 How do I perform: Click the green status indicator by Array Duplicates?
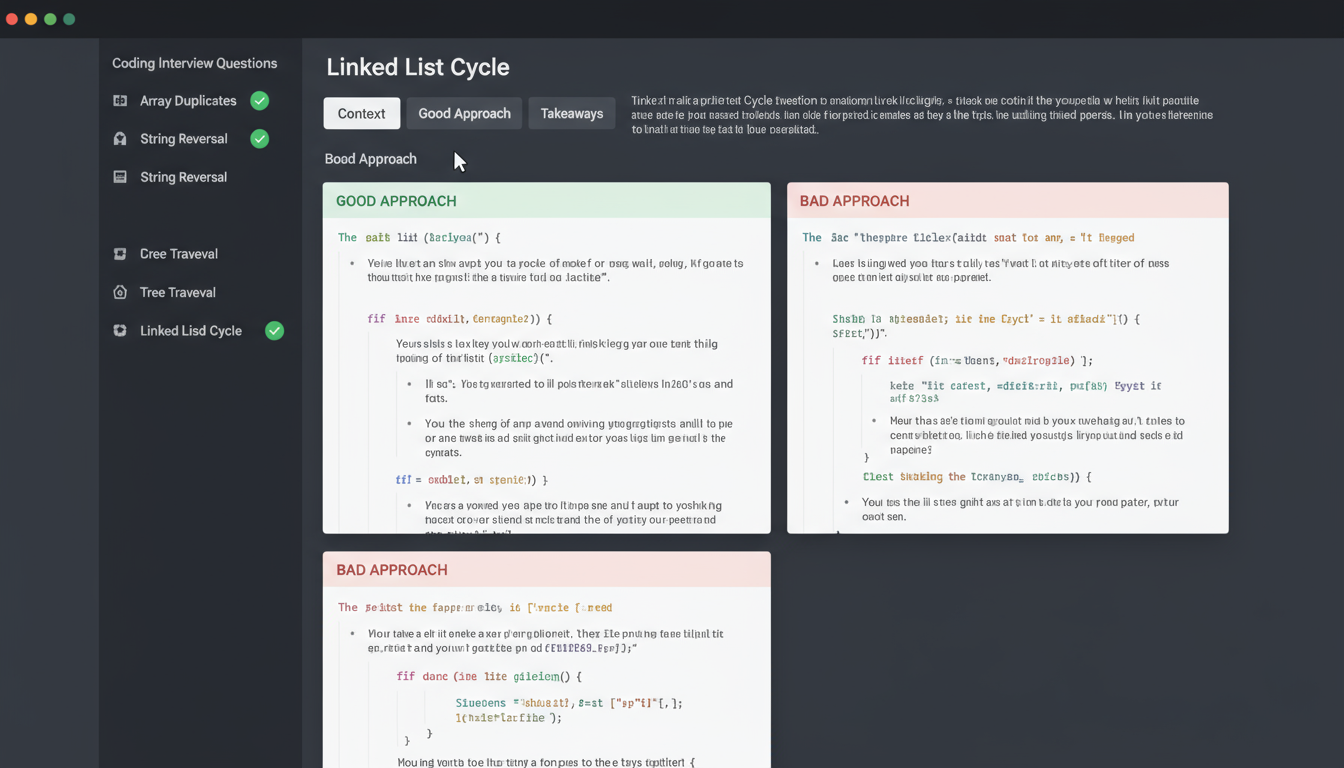[259, 101]
